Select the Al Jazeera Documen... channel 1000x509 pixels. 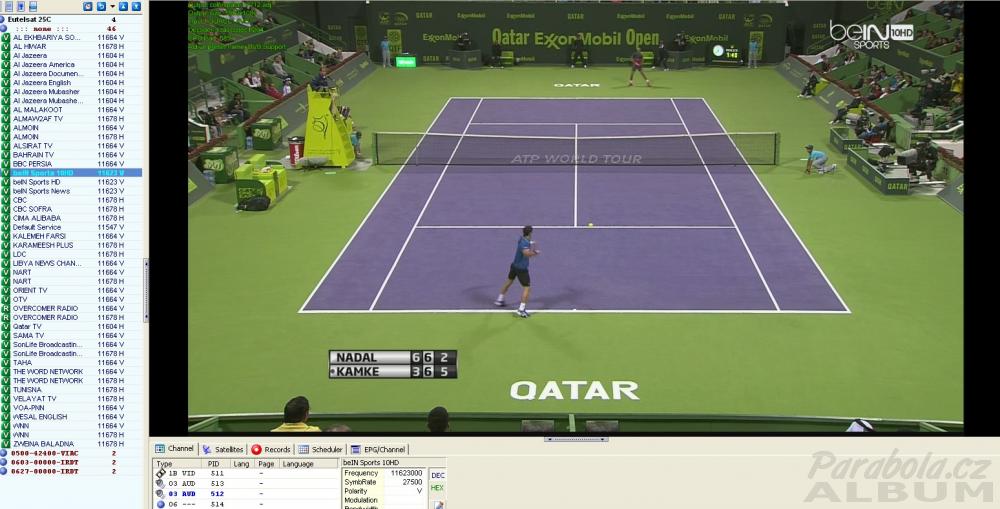pos(71,73)
